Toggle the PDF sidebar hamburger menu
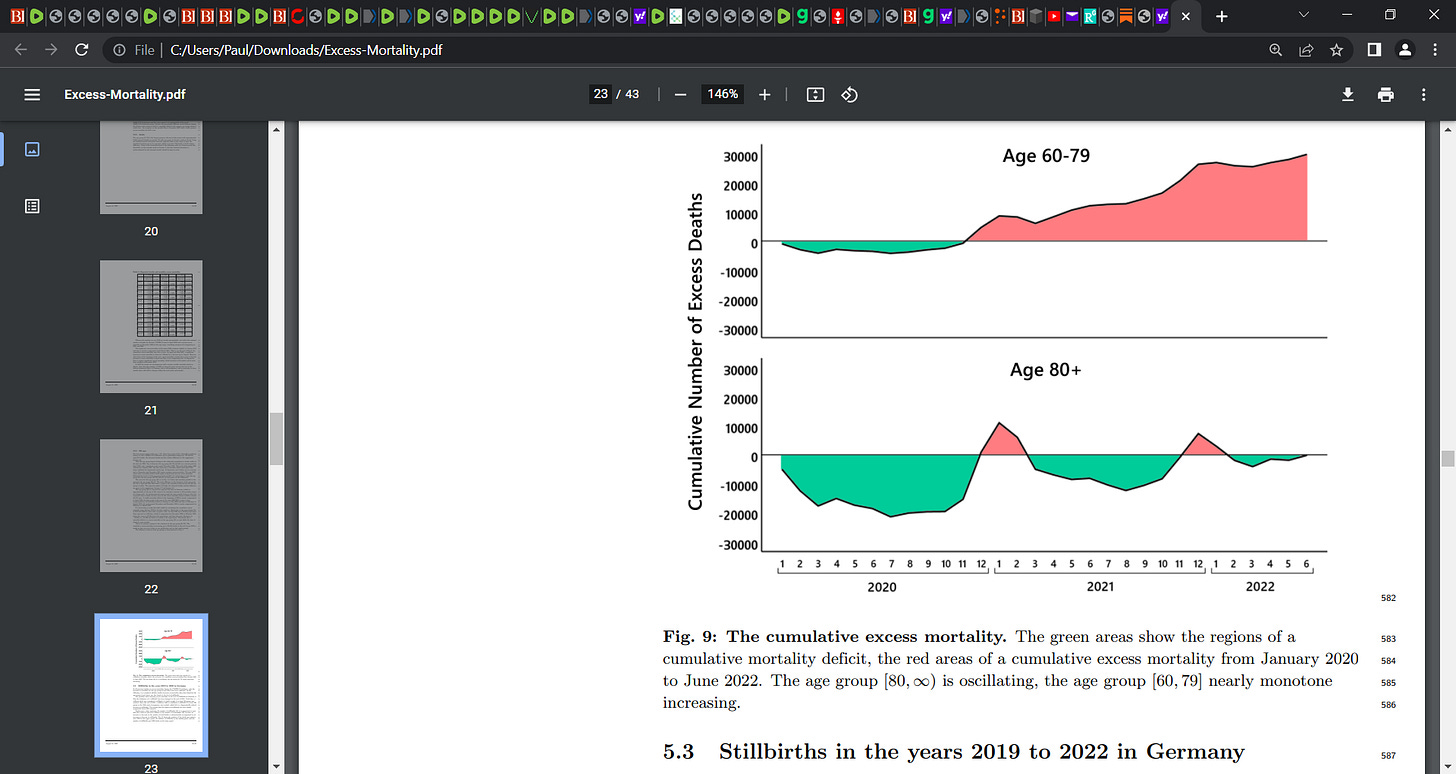The image size is (1456, 774). [x=32, y=94]
